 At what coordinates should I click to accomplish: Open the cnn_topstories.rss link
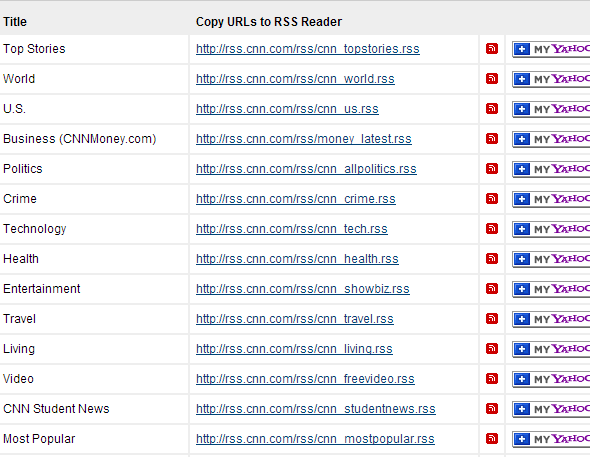(x=308, y=49)
